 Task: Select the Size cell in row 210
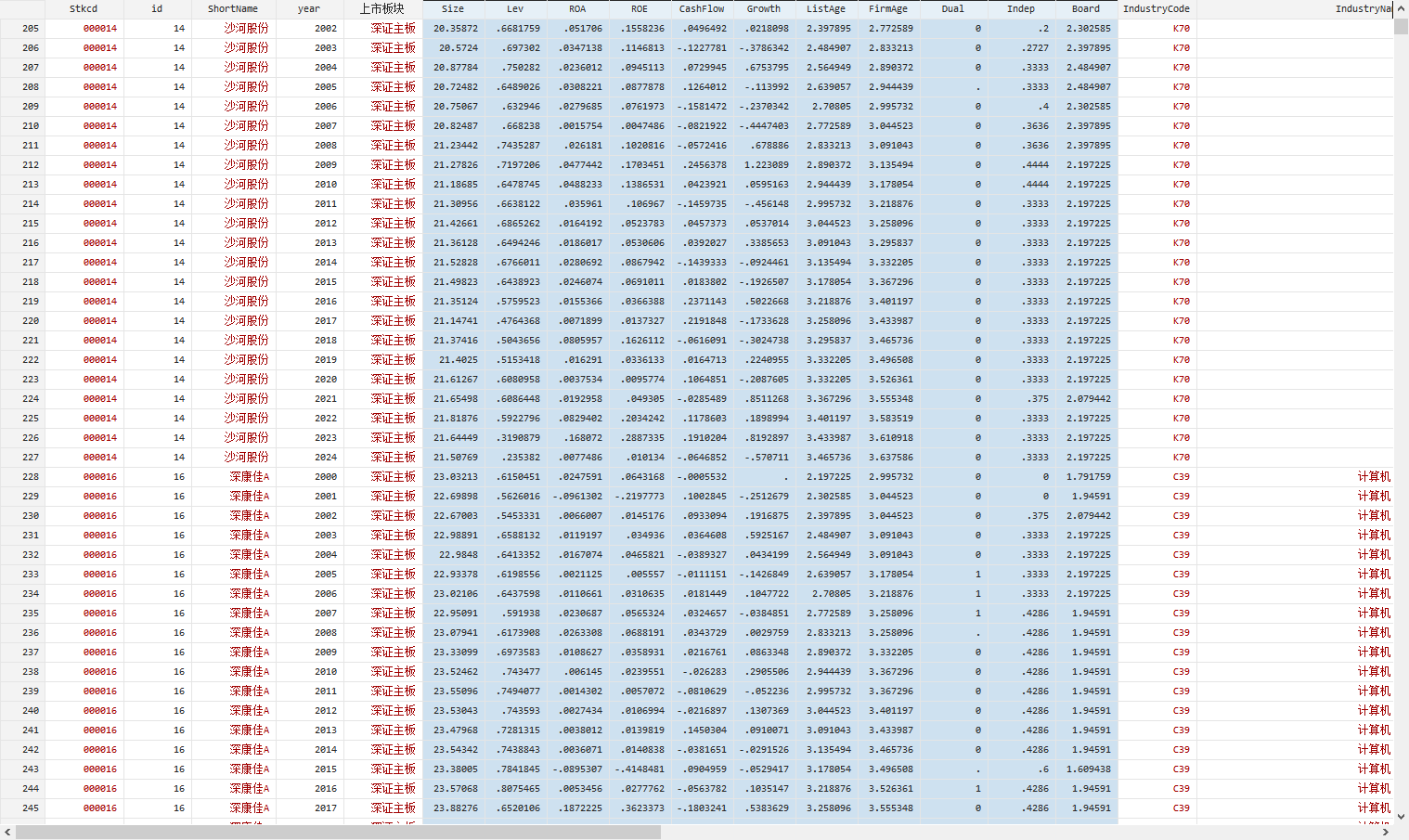[x=454, y=126]
